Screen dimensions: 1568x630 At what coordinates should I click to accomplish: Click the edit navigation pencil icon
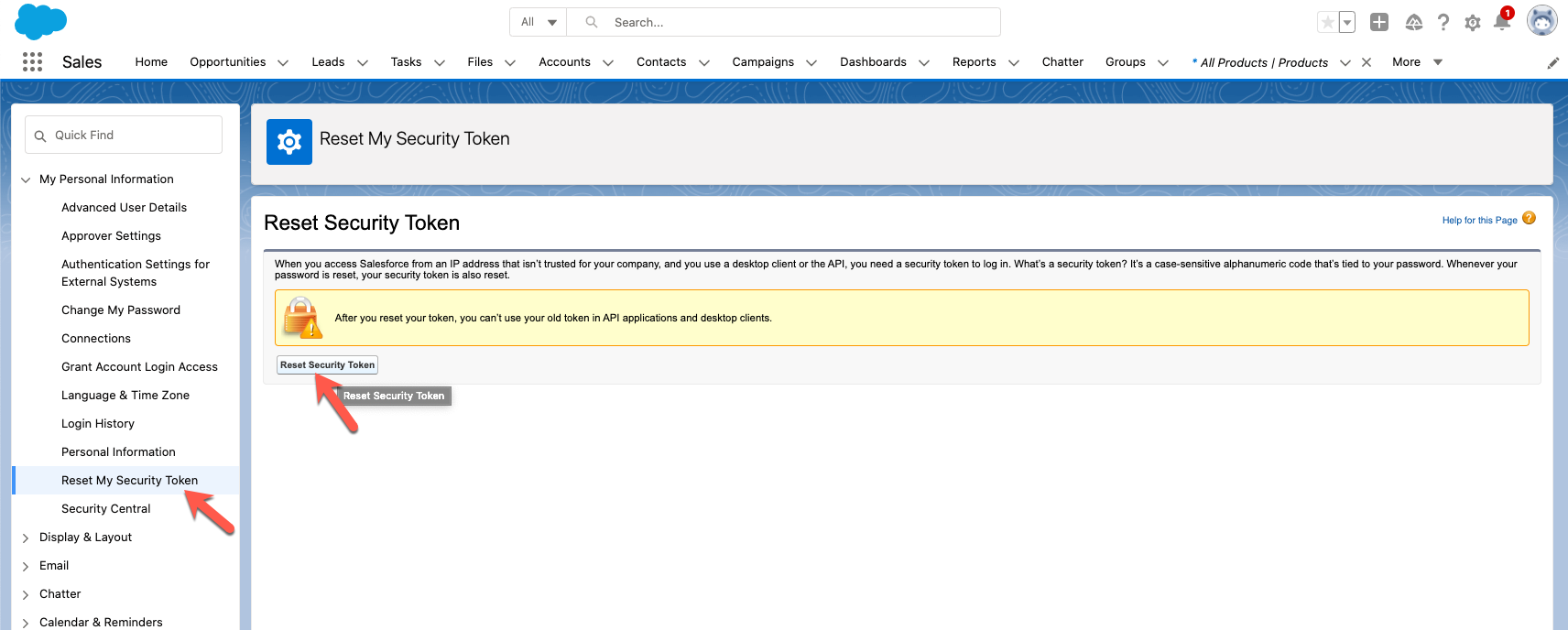pos(1552,63)
